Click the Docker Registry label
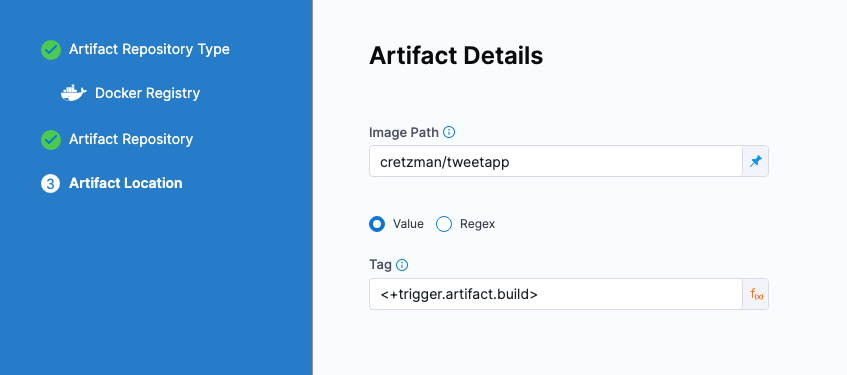The image size is (847, 375). tap(147, 93)
